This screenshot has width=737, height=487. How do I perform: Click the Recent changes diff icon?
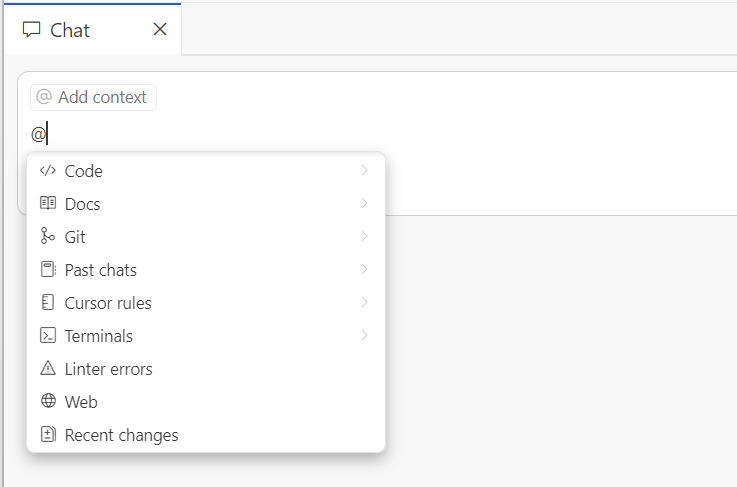pyautogui.click(x=47, y=435)
